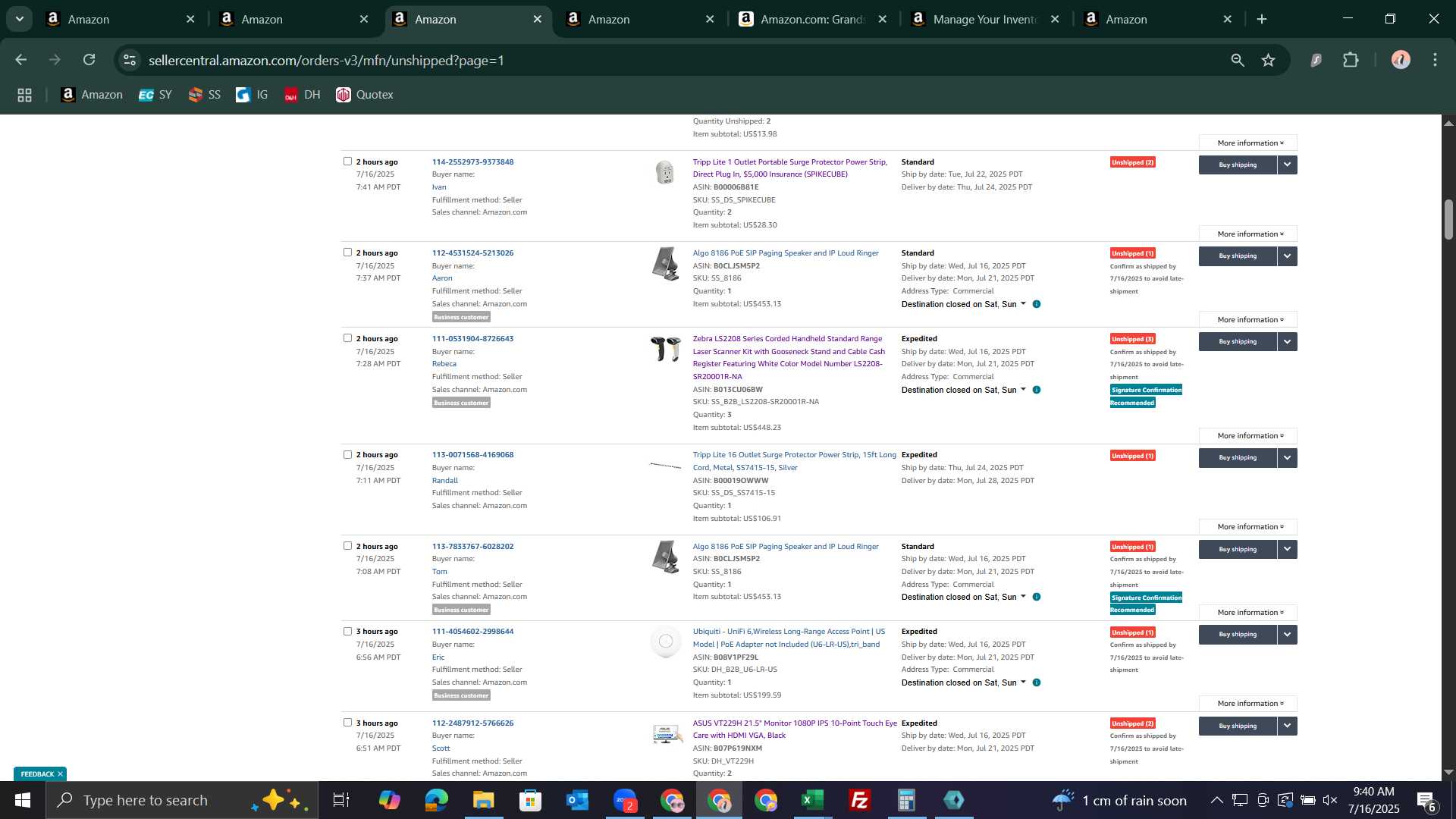Screen dimensions: 1456x819
Task: Click Buy shipping for Tom's order
Action: click(x=1238, y=549)
